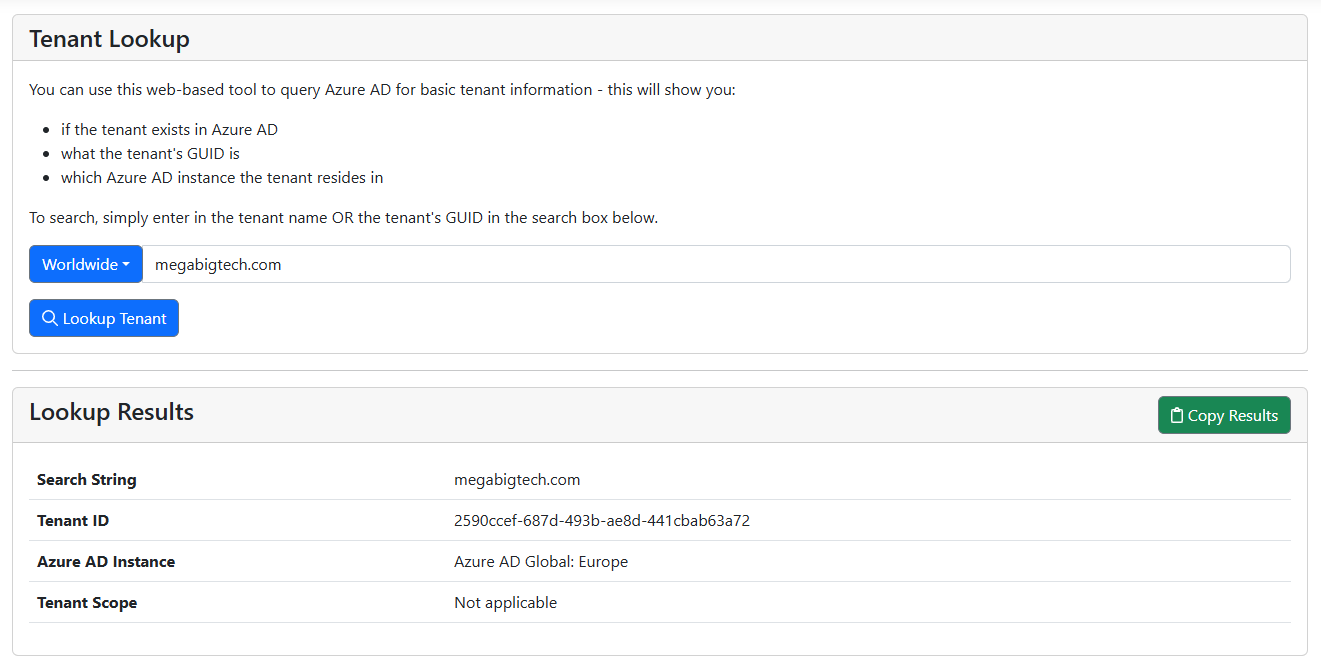Click the Tenant Scope row label
1321x663 pixels.
[87, 602]
